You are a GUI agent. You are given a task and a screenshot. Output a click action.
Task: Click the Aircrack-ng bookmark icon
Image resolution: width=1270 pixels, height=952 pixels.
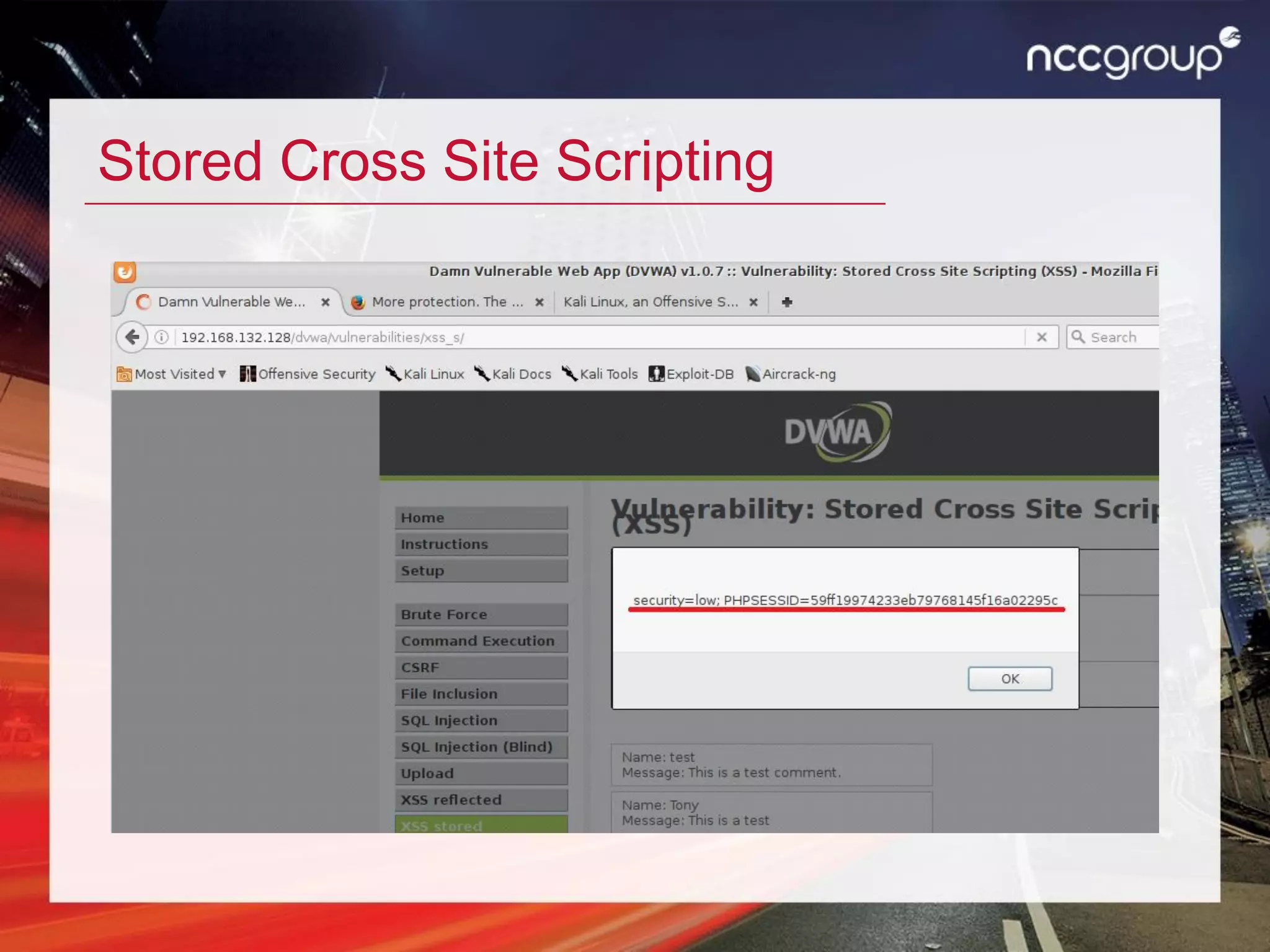click(753, 374)
